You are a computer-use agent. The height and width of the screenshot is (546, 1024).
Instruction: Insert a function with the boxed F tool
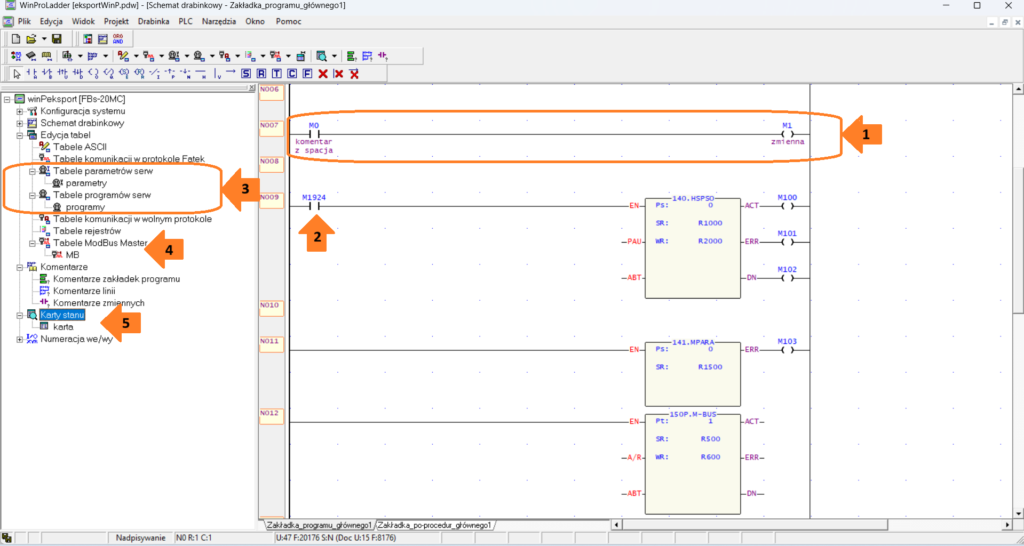tap(308, 74)
